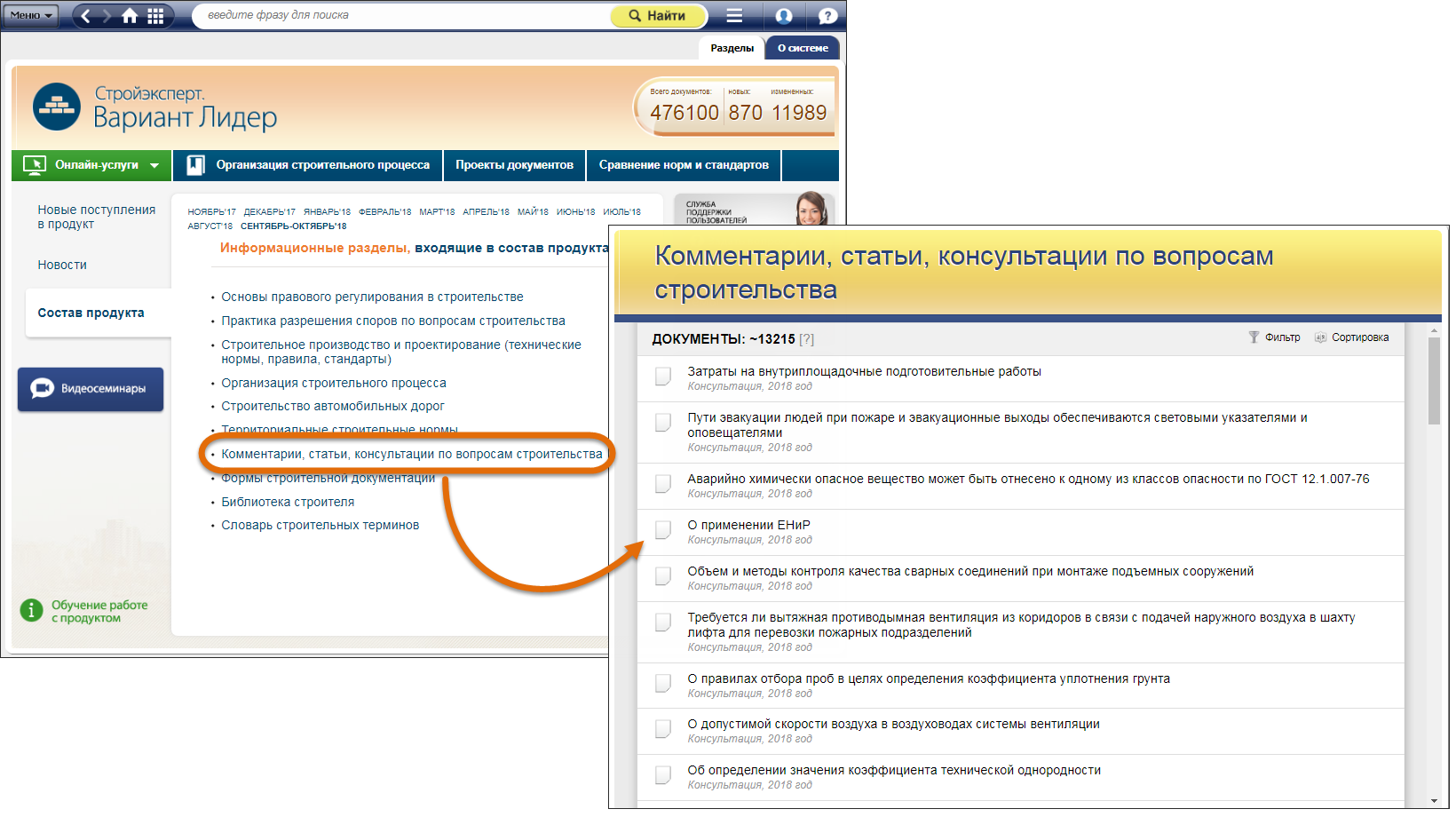Open the grid apps icon in the toolbar
Image resolution: width=1456 pixels, height=817 pixels.
pyautogui.click(x=155, y=16)
